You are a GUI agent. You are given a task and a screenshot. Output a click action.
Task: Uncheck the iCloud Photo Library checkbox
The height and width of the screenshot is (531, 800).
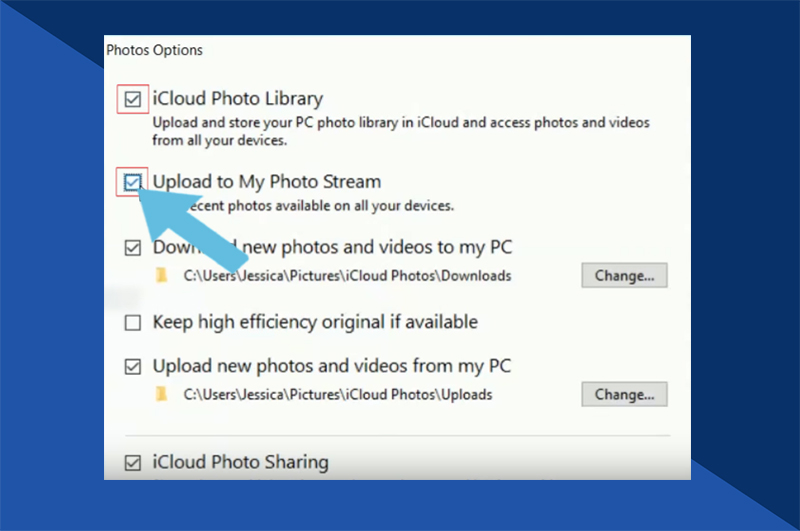point(133,99)
